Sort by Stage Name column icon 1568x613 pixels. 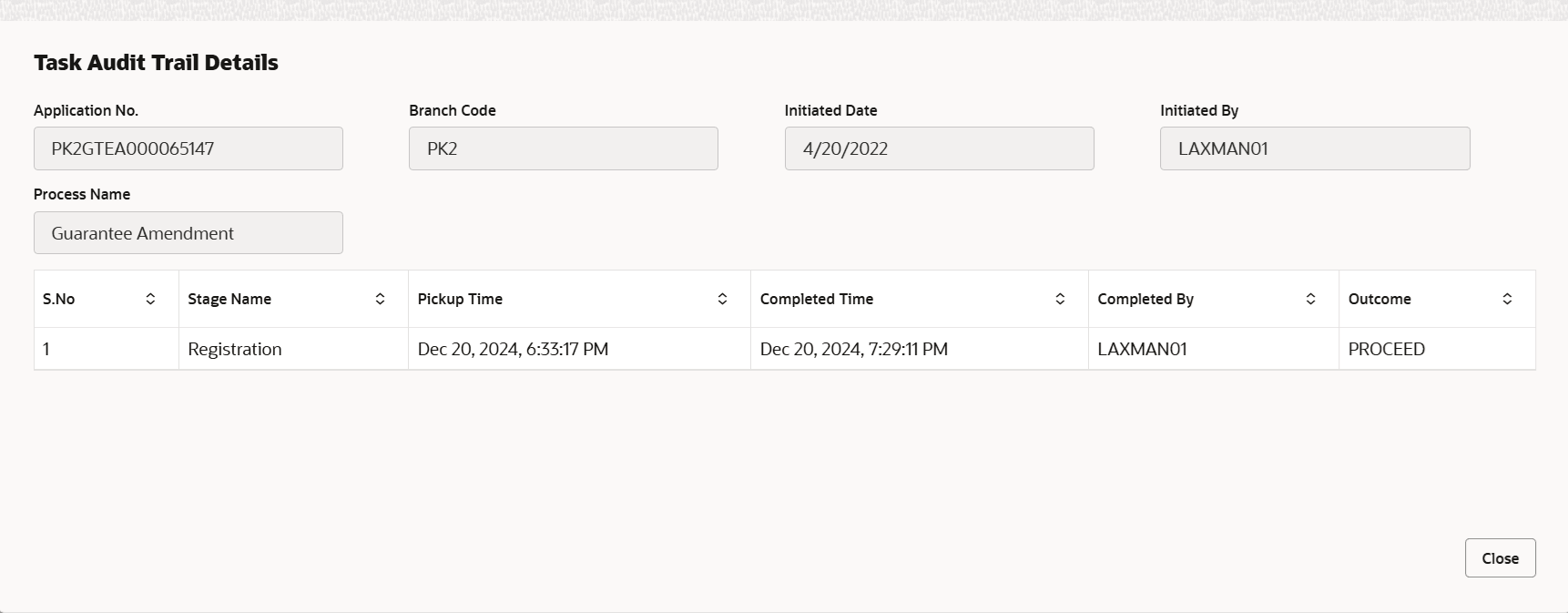coord(380,299)
